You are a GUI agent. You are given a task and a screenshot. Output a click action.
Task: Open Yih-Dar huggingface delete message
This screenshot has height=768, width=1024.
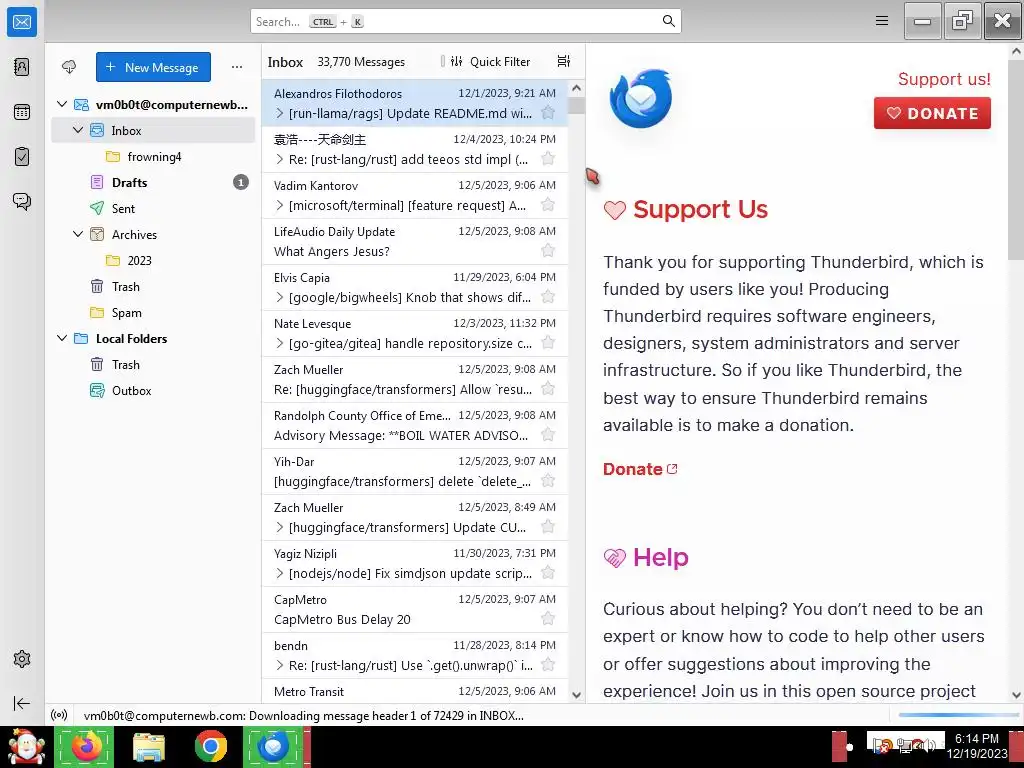point(415,472)
